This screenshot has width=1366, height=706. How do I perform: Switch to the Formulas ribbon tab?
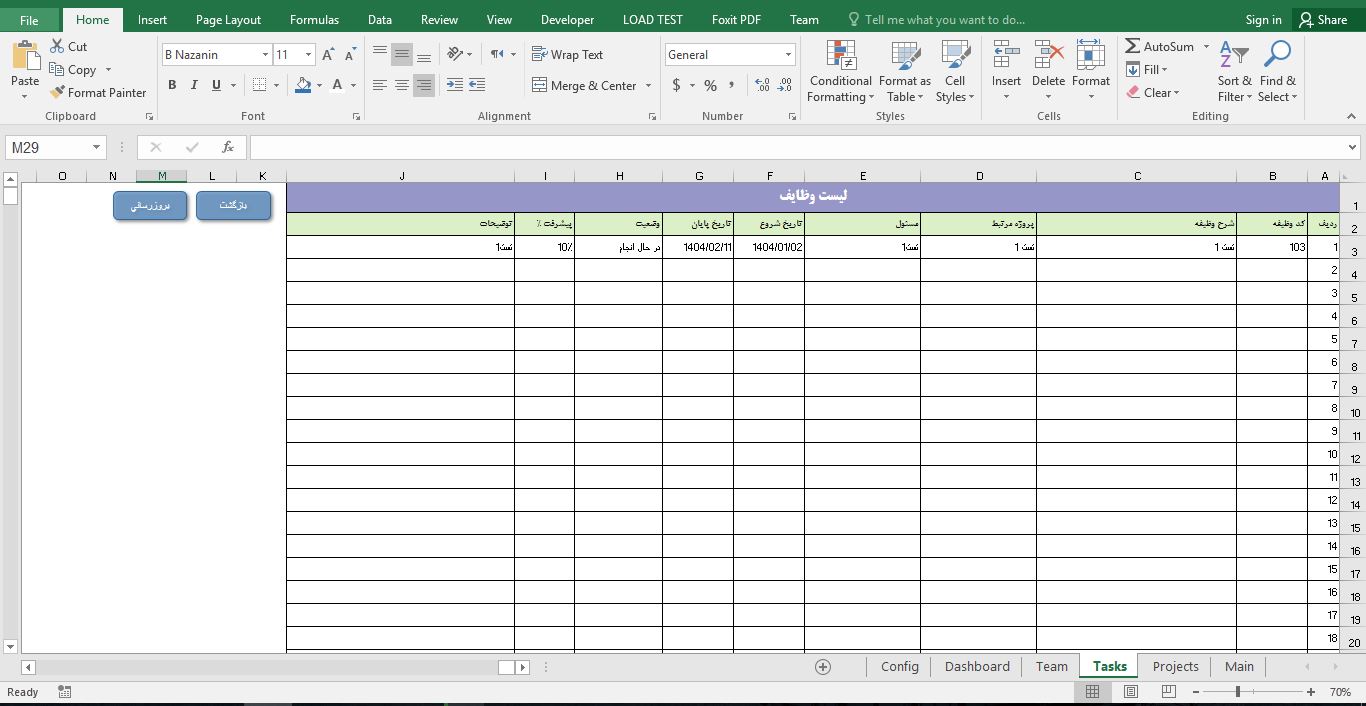[314, 19]
